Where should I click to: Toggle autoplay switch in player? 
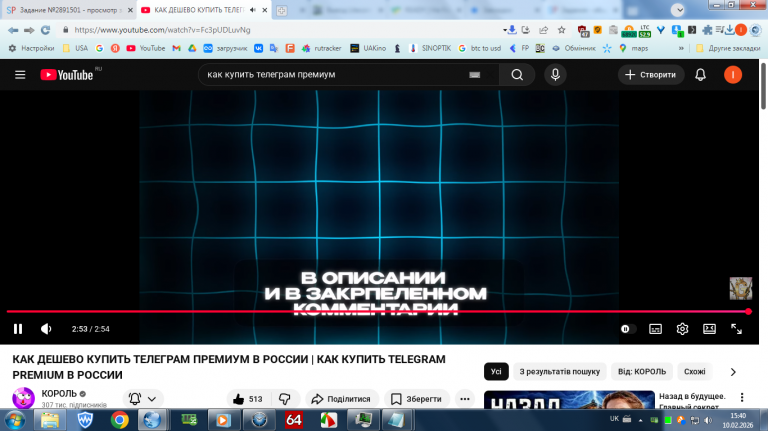[x=627, y=329]
